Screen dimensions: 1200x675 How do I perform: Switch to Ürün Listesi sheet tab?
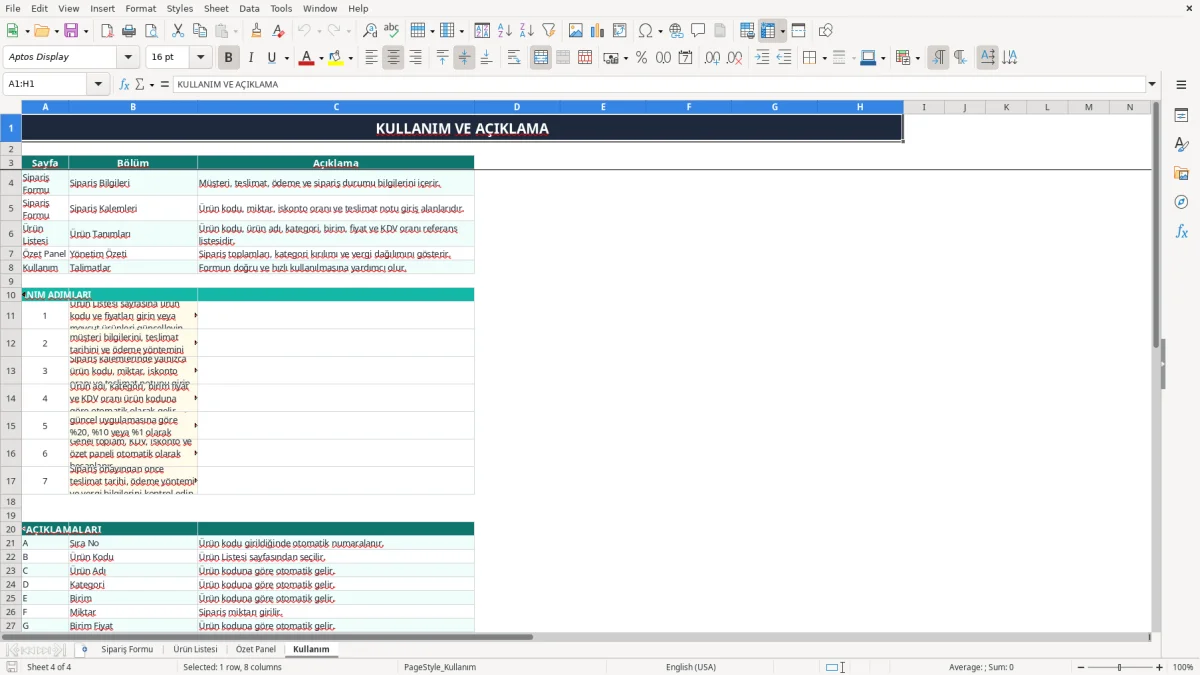pos(195,649)
